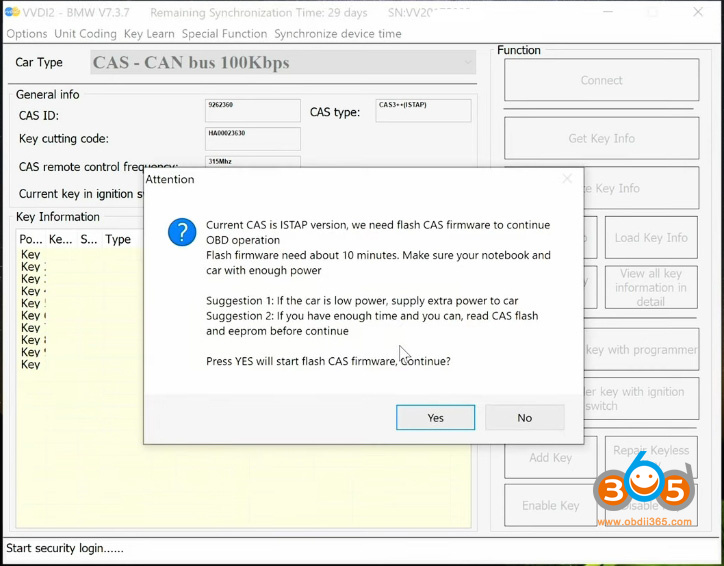The image size is (724, 566).
Task: Click the Enable Key button
Action: click(550, 505)
